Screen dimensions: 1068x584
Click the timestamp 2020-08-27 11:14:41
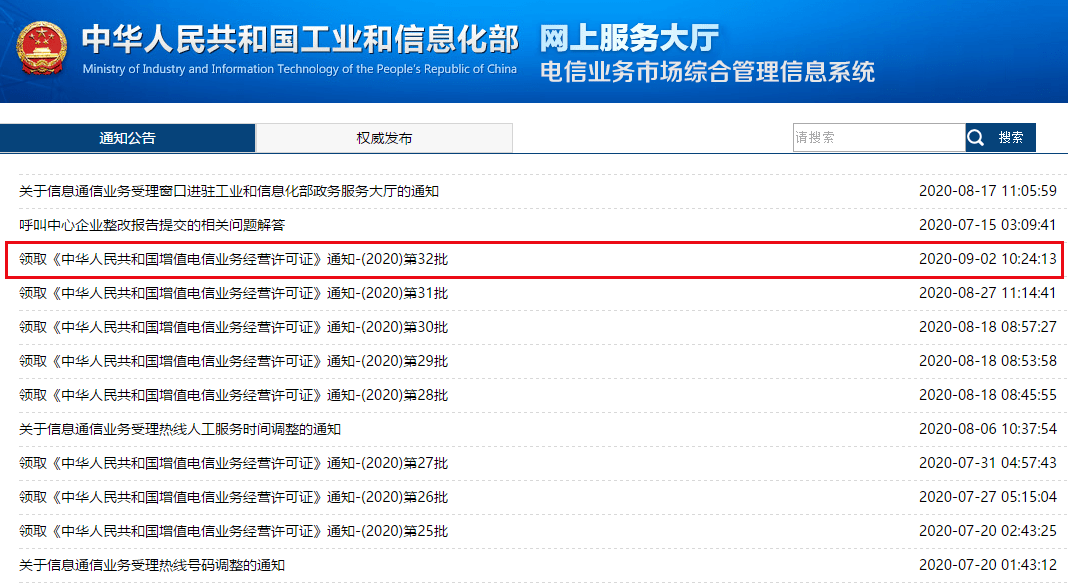988,293
